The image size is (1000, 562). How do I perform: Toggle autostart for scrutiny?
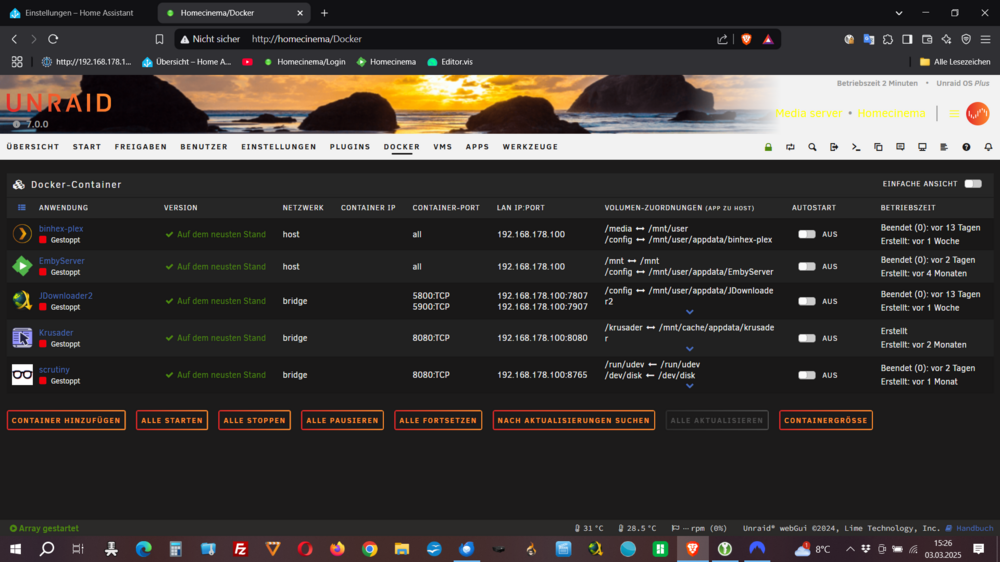pyautogui.click(x=807, y=375)
